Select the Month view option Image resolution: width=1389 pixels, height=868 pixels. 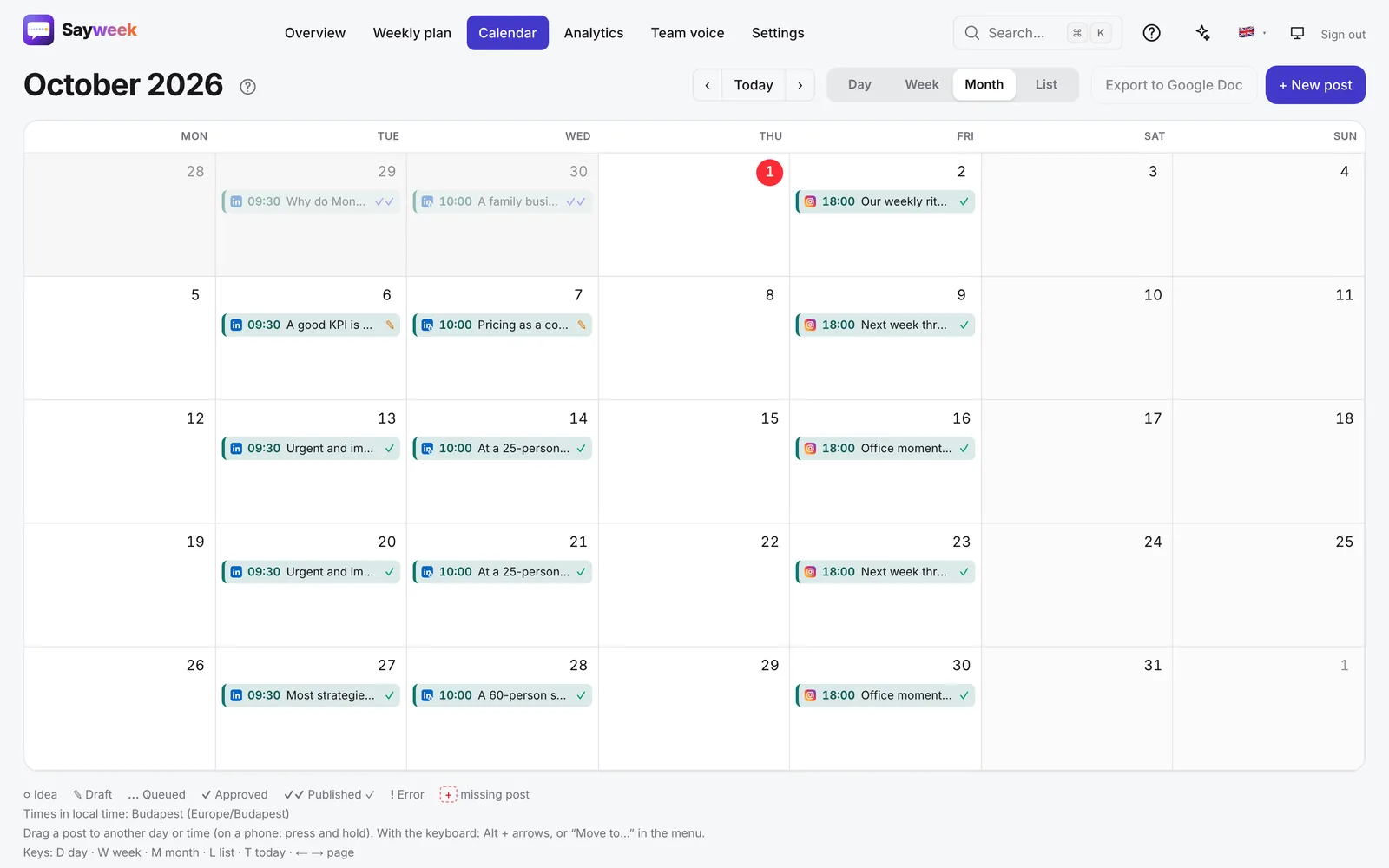tap(984, 85)
